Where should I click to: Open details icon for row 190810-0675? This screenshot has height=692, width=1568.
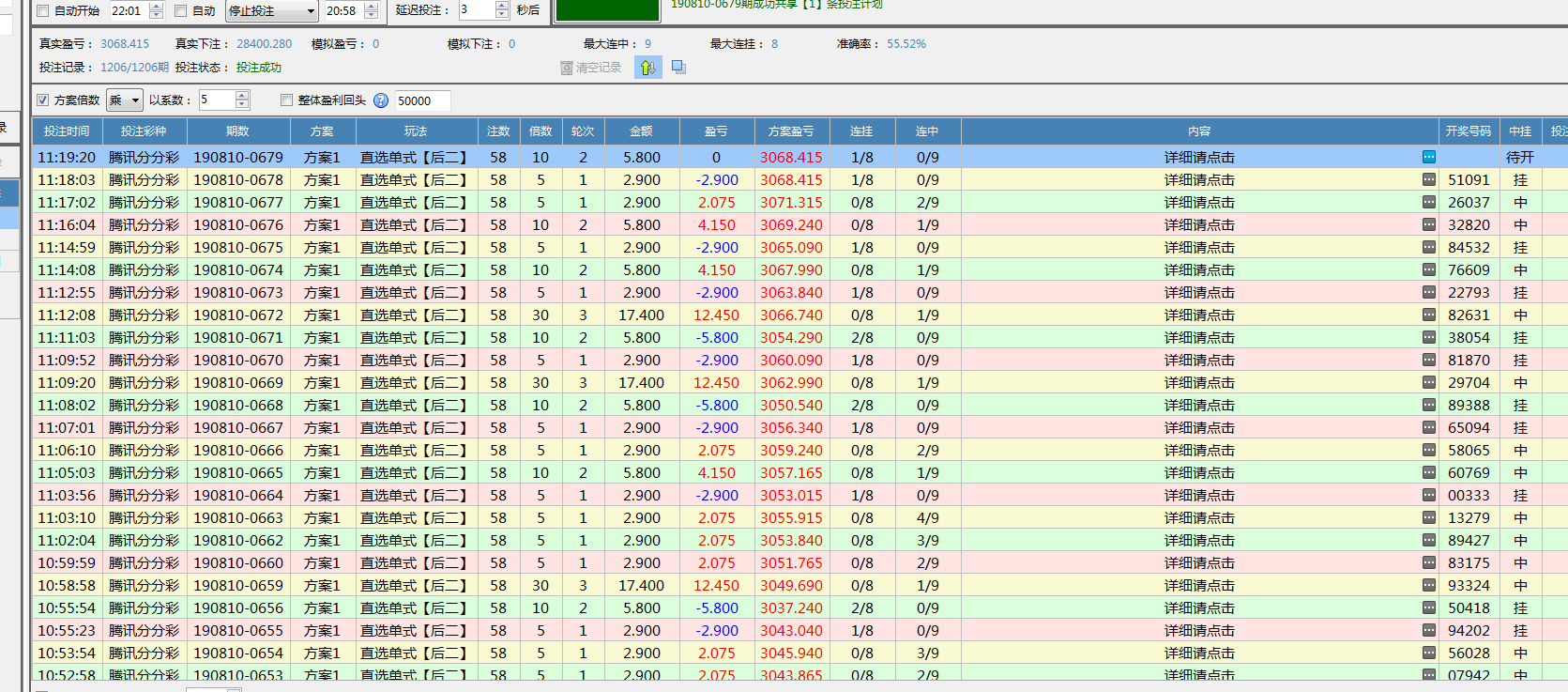click(1428, 247)
